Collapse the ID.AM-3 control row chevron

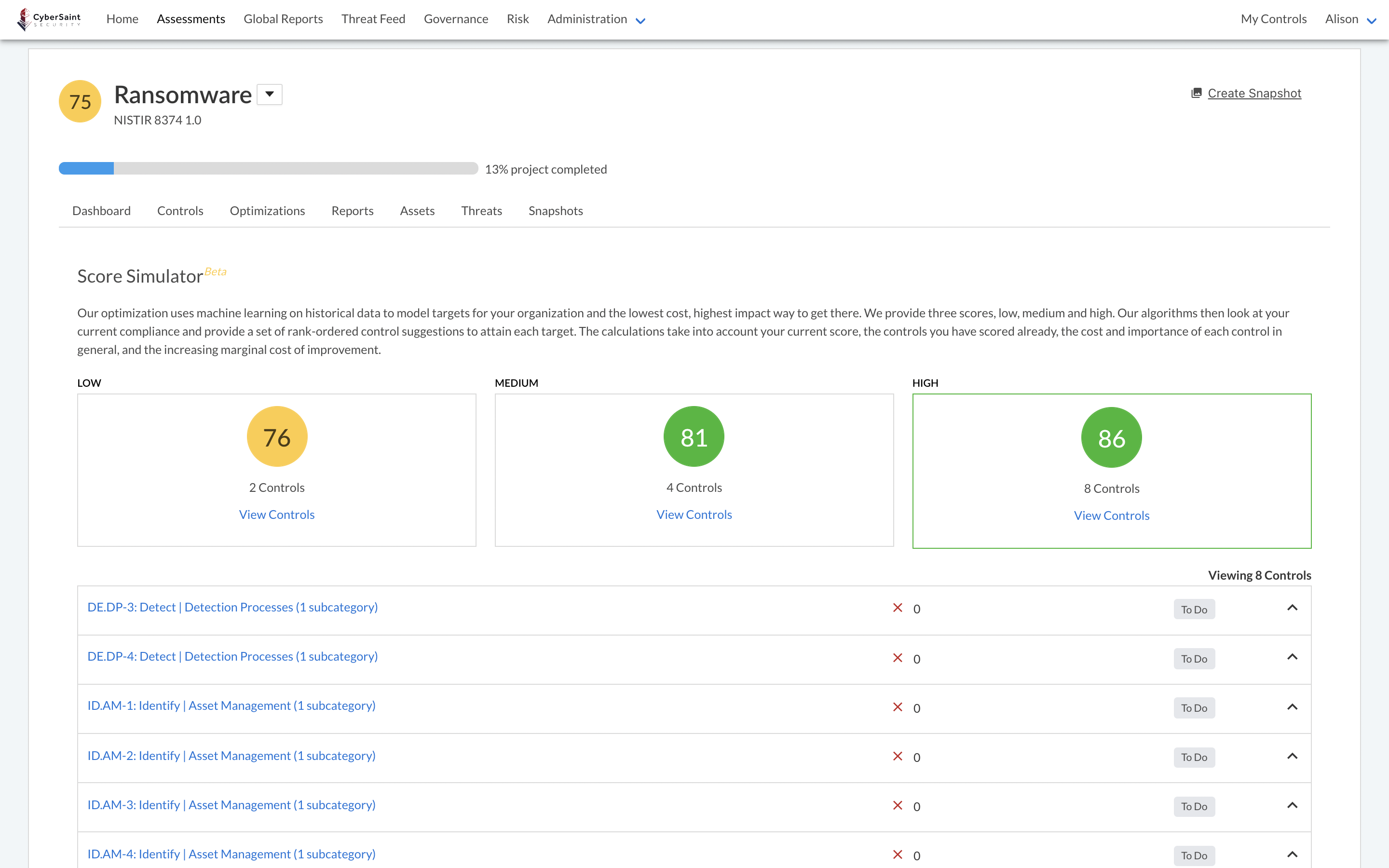coord(1292,805)
